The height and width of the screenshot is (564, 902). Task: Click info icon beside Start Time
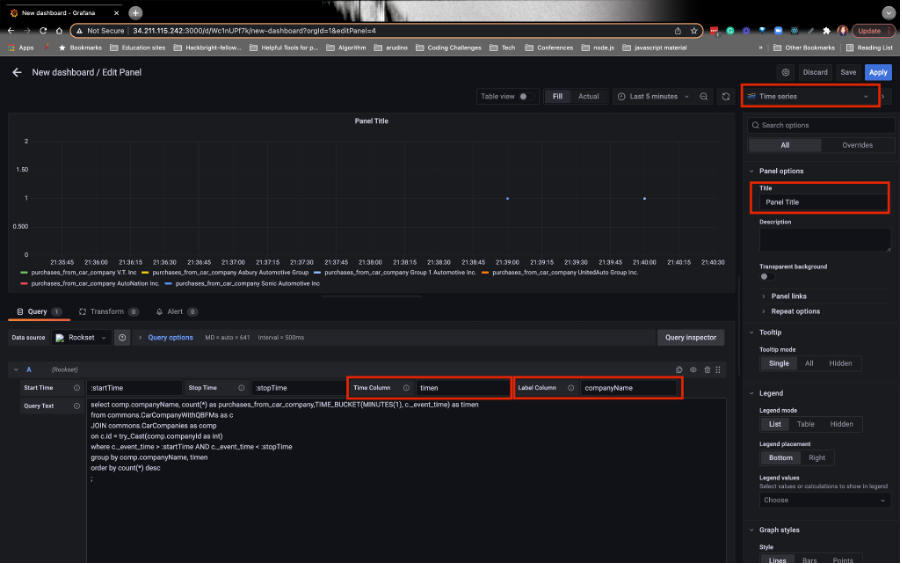(77, 388)
